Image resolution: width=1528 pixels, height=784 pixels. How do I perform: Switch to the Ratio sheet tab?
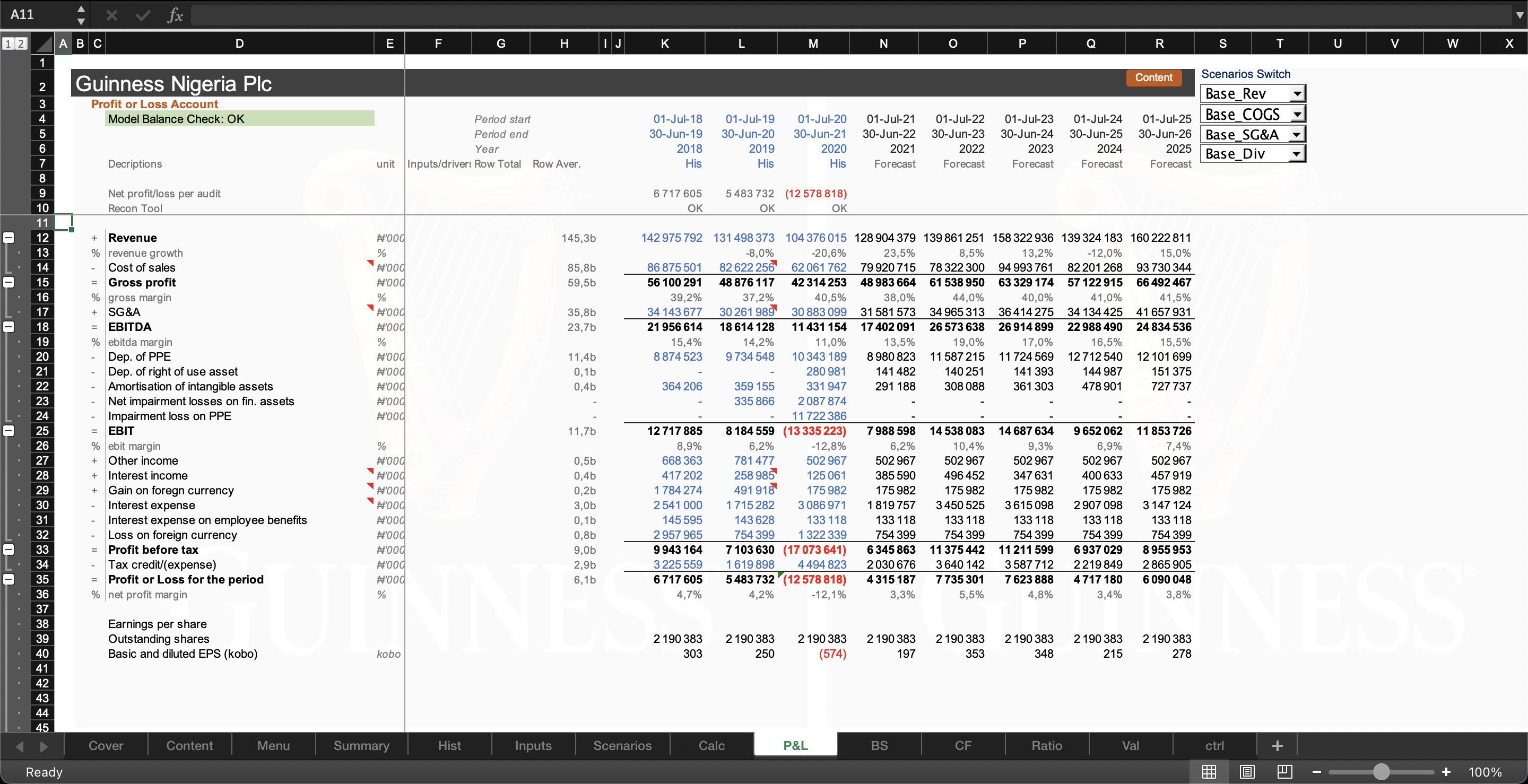point(1047,745)
